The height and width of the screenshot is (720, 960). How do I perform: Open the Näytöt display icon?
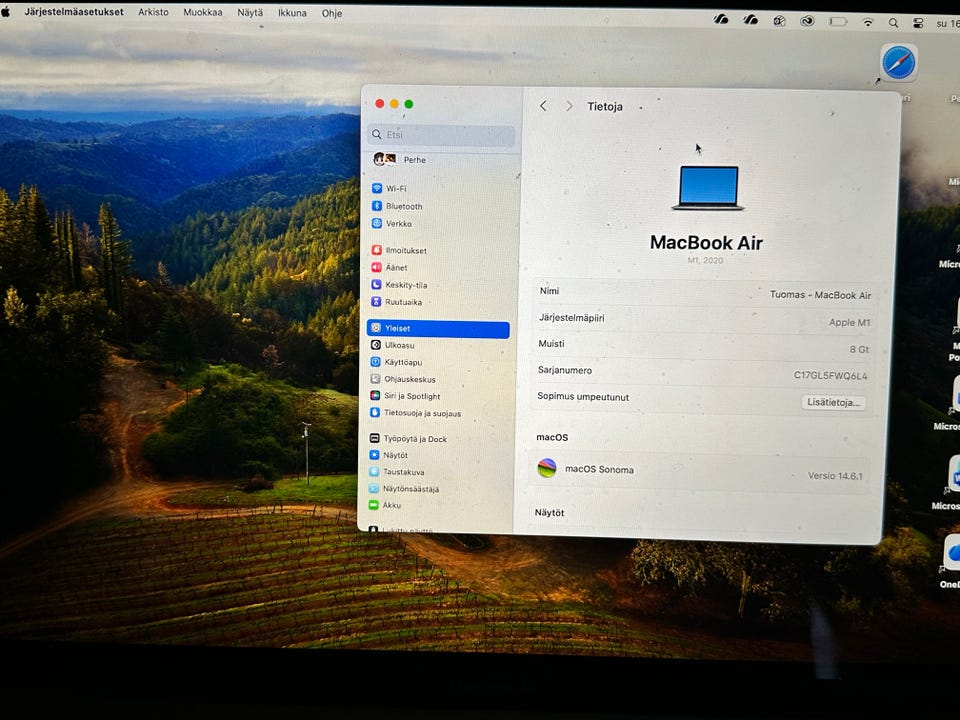coord(374,455)
